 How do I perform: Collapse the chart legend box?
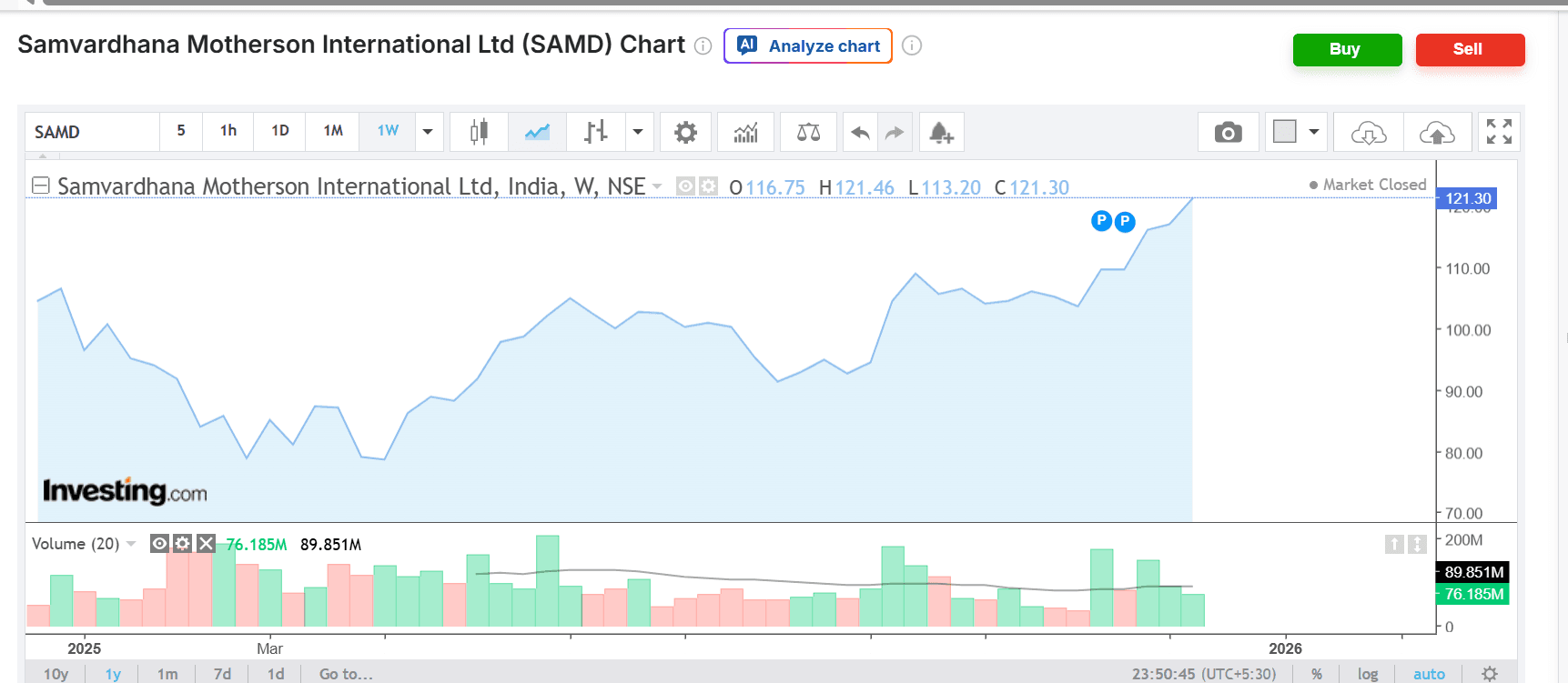pos(40,186)
